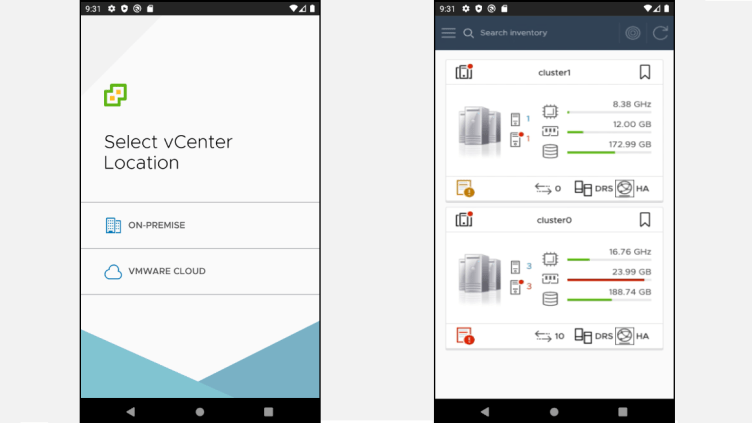Tap cluster1 172.99 GB value
Screen dimensions: 752x423
[x=630, y=144]
